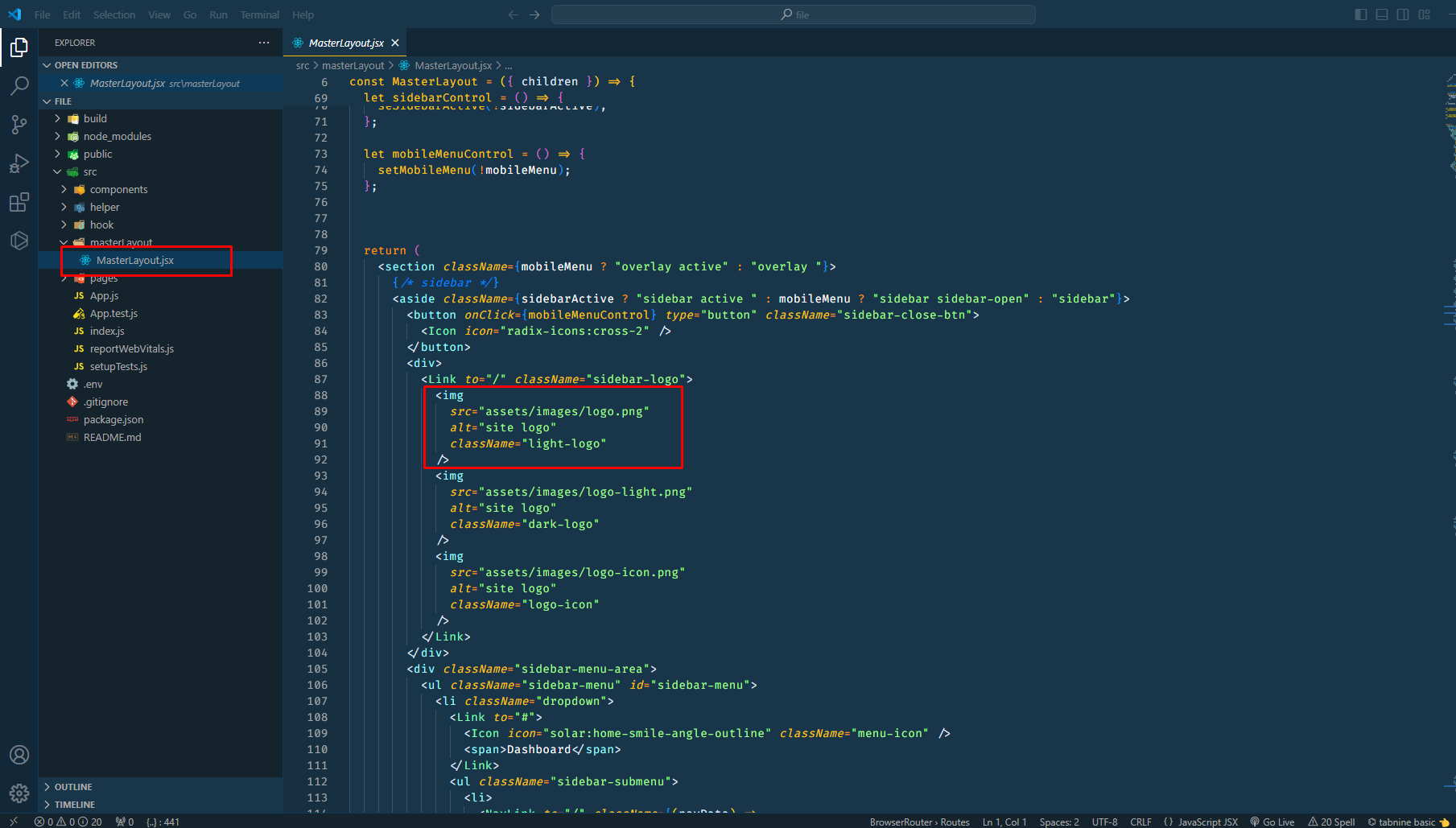1456x828 pixels.
Task: Expand the components folder
Action: click(x=118, y=190)
